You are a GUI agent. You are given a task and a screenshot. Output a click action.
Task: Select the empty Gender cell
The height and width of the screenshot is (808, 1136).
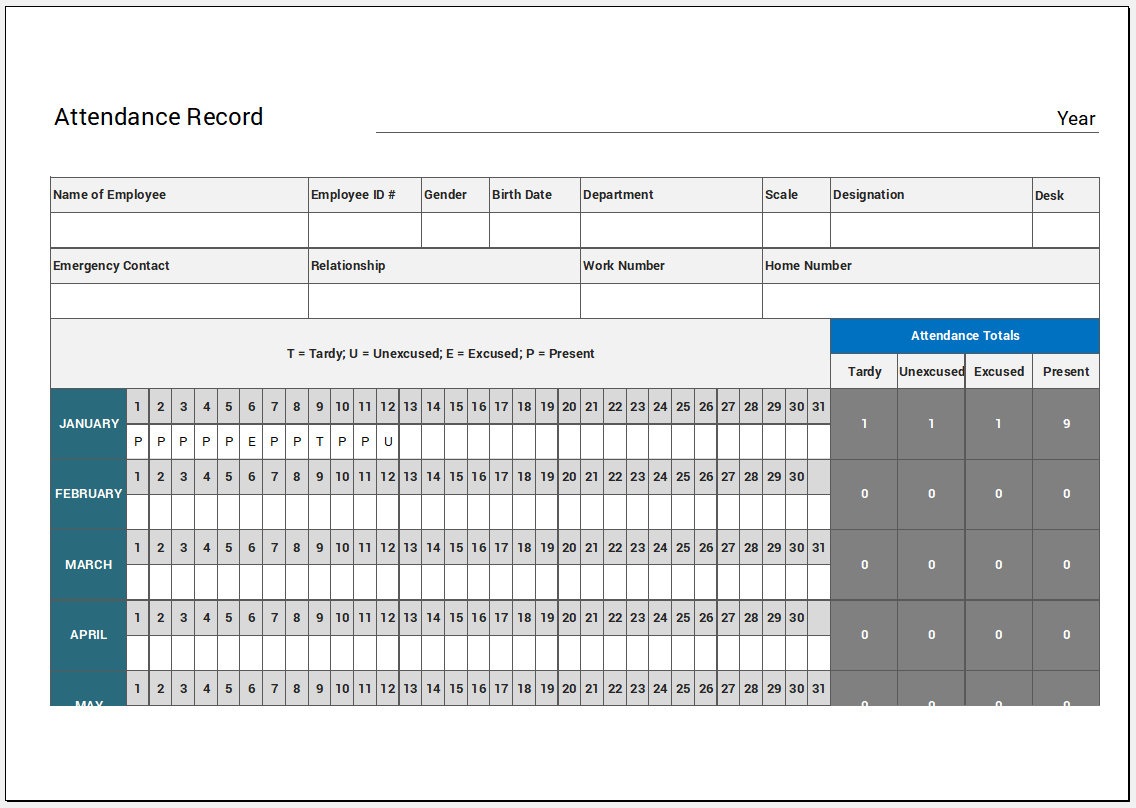coord(455,230)
